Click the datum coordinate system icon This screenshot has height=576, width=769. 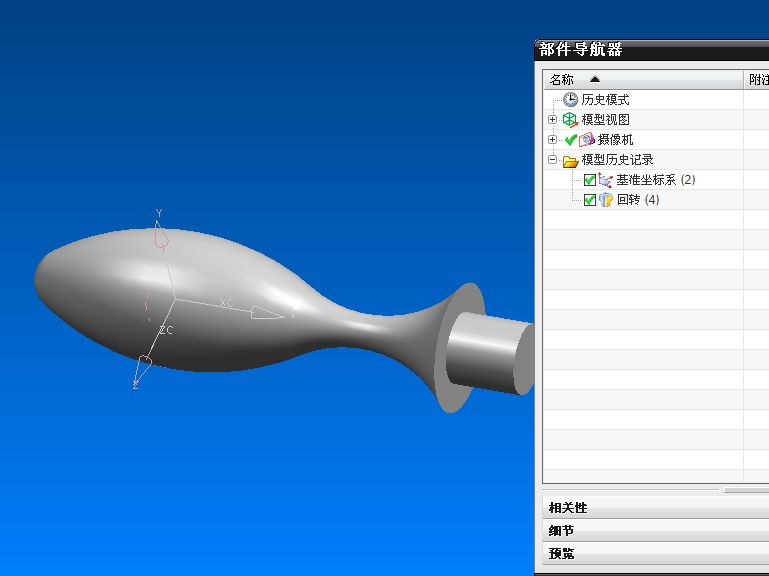605,180
